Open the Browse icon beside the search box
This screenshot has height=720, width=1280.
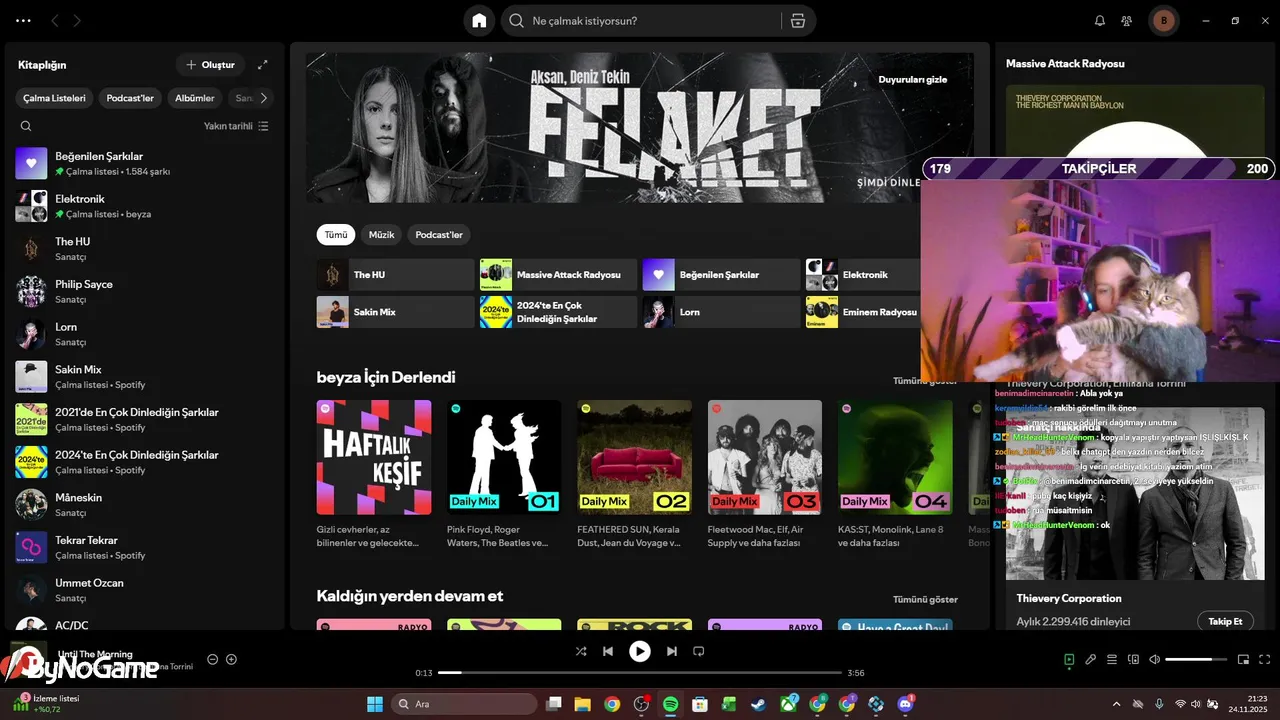click(797, 21)
